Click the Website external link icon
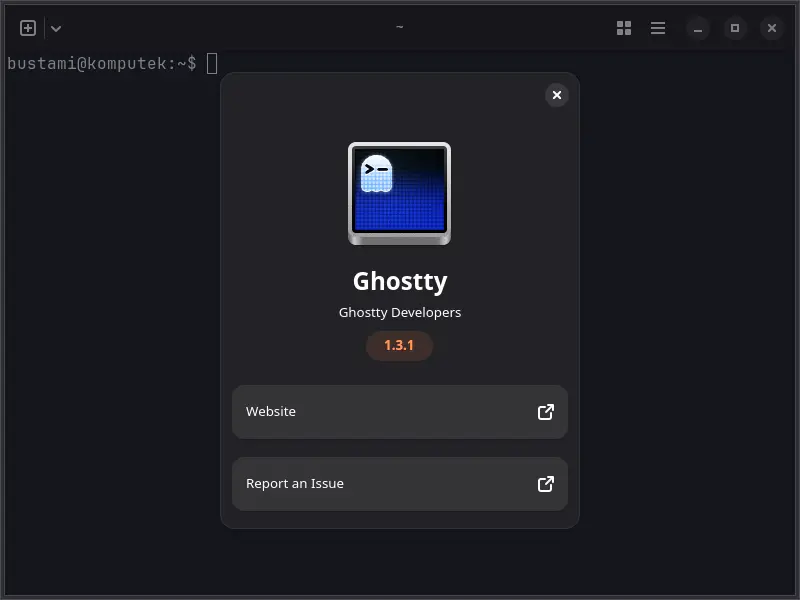Viewport: 800px width, 600px height. (x=545, y=412)
